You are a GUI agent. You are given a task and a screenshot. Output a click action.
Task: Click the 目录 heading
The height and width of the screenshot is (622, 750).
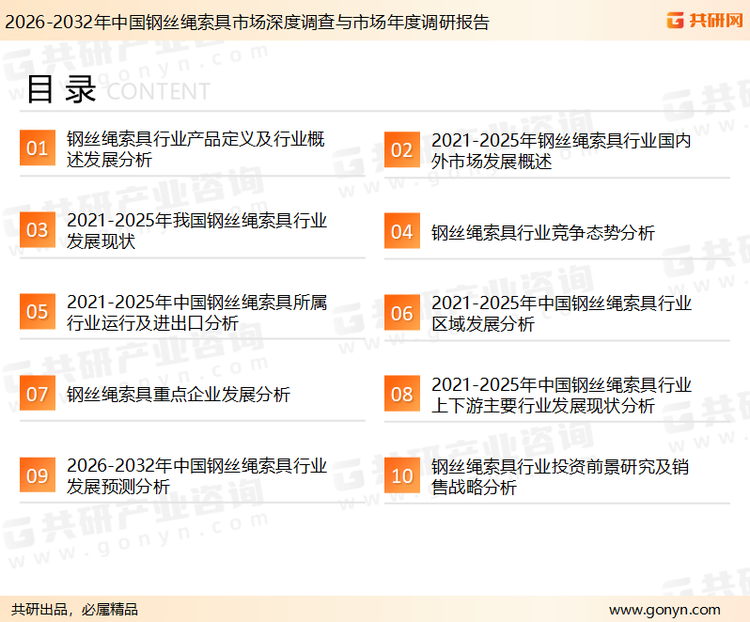click(x=61, y=89)
